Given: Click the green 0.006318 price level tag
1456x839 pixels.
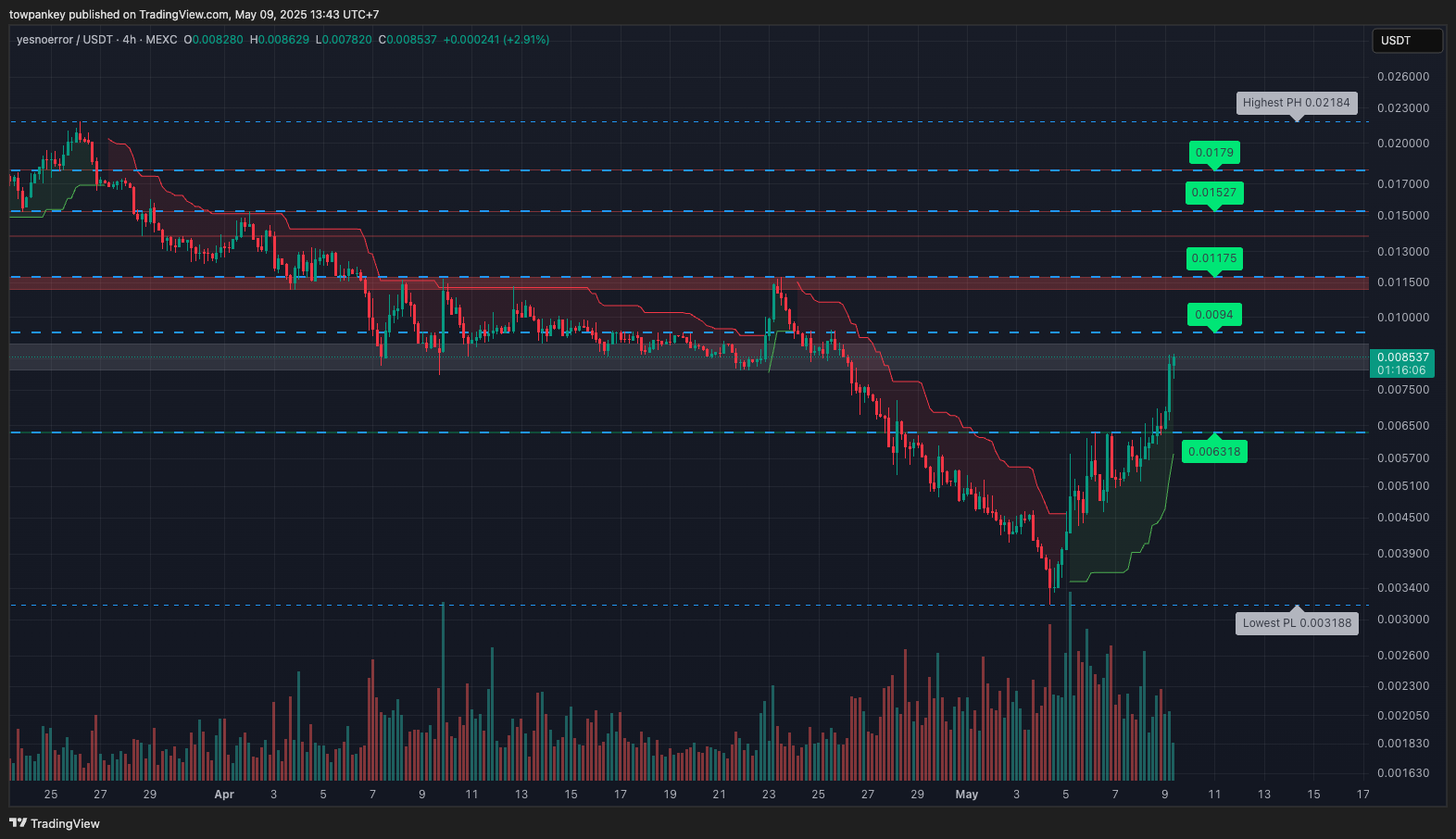Looking at the screenshot, I should point(1213,452).
